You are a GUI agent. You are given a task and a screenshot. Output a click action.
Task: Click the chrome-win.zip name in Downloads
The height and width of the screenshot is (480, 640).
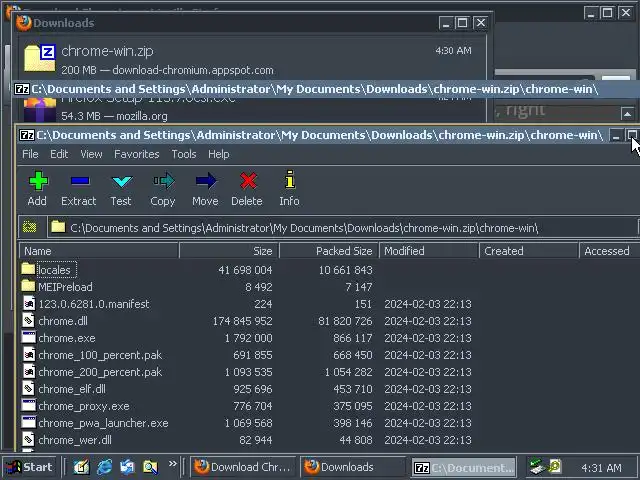click(107, 51)
